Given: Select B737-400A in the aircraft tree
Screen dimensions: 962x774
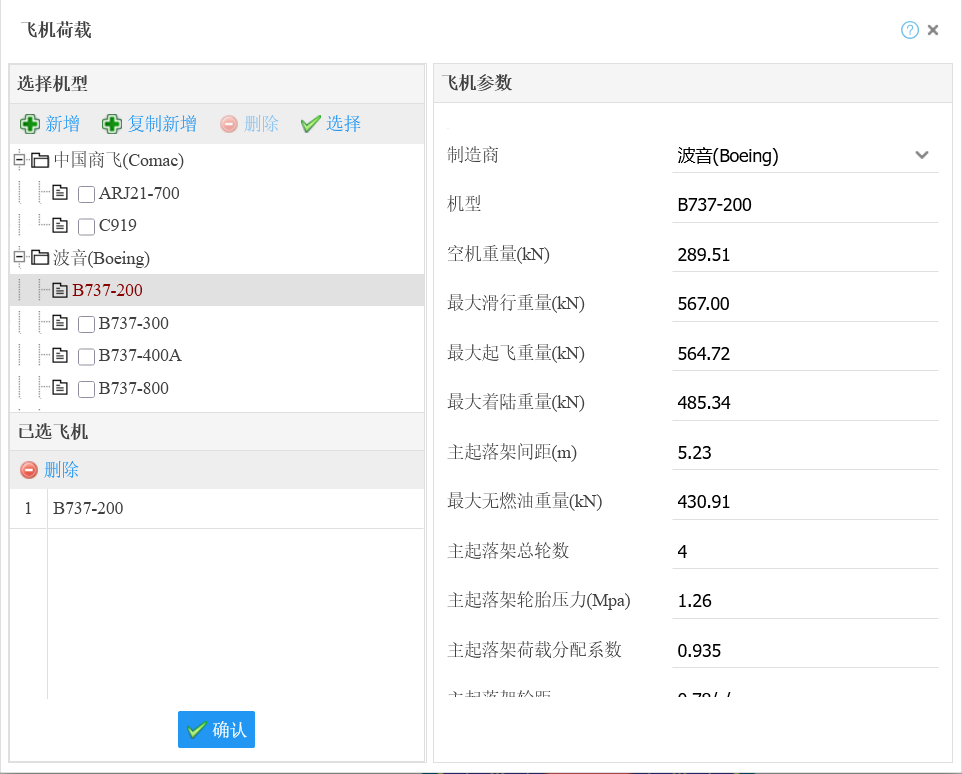Looking at the screenshot, I should click(x=139, y=356).
